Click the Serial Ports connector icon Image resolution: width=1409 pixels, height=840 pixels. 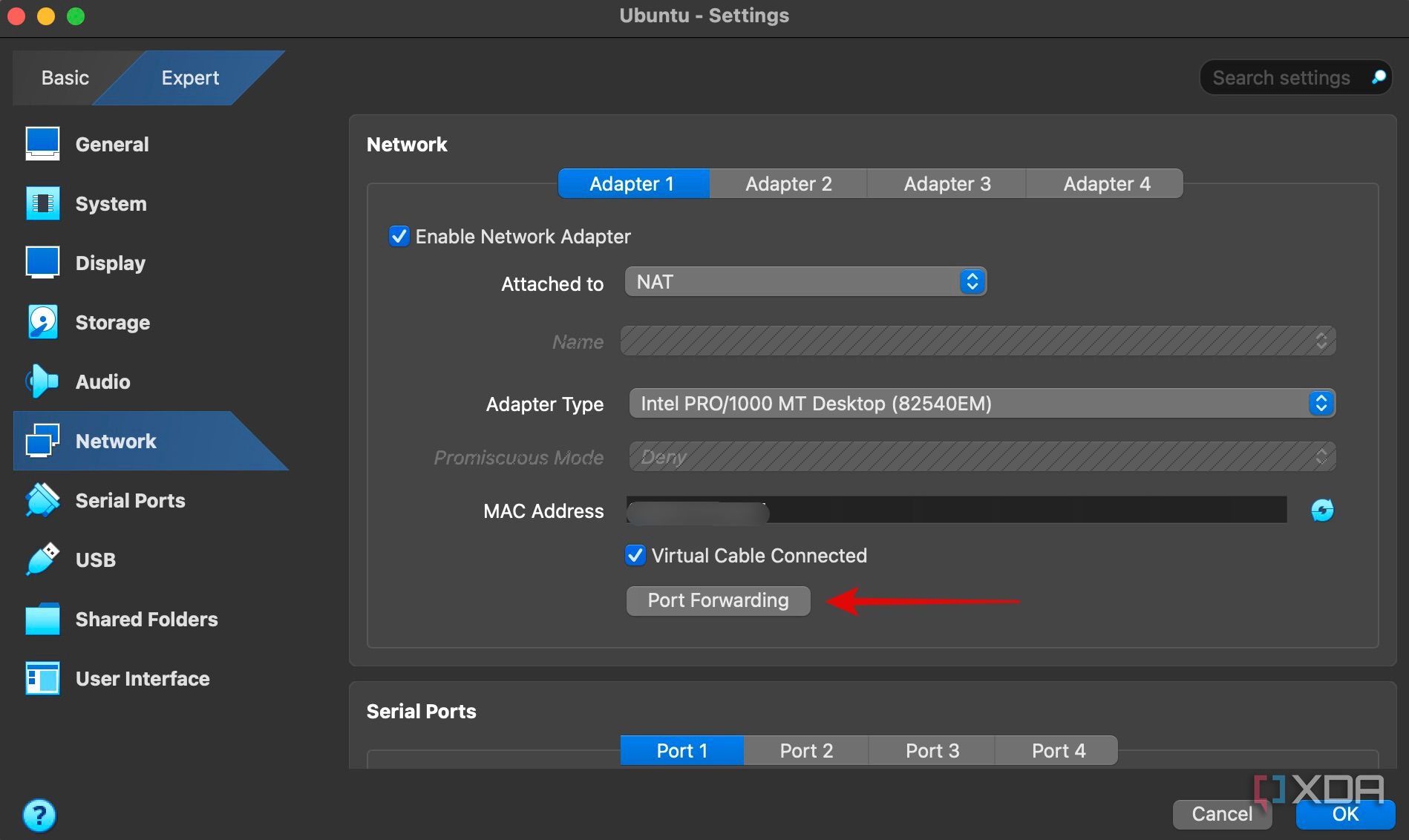click(42, 500)
